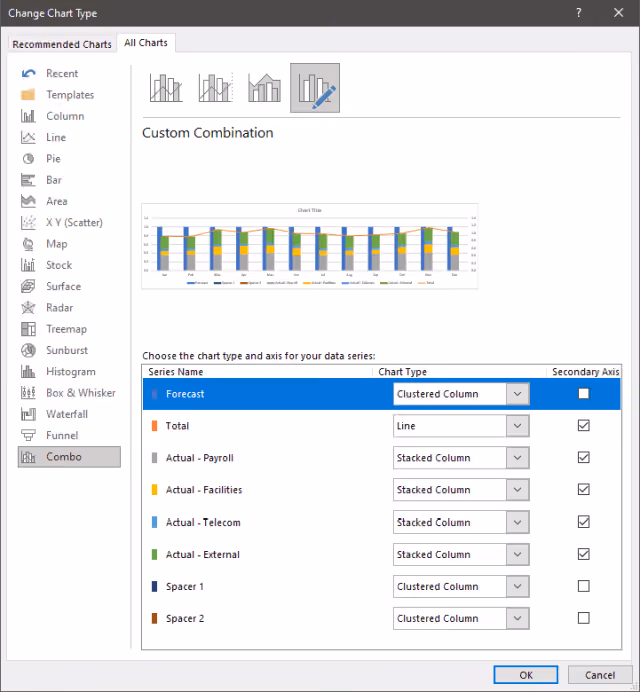Close the Change Chart Type dialog
This screenshot has width=640, height=692.
[x=618, y=13]
